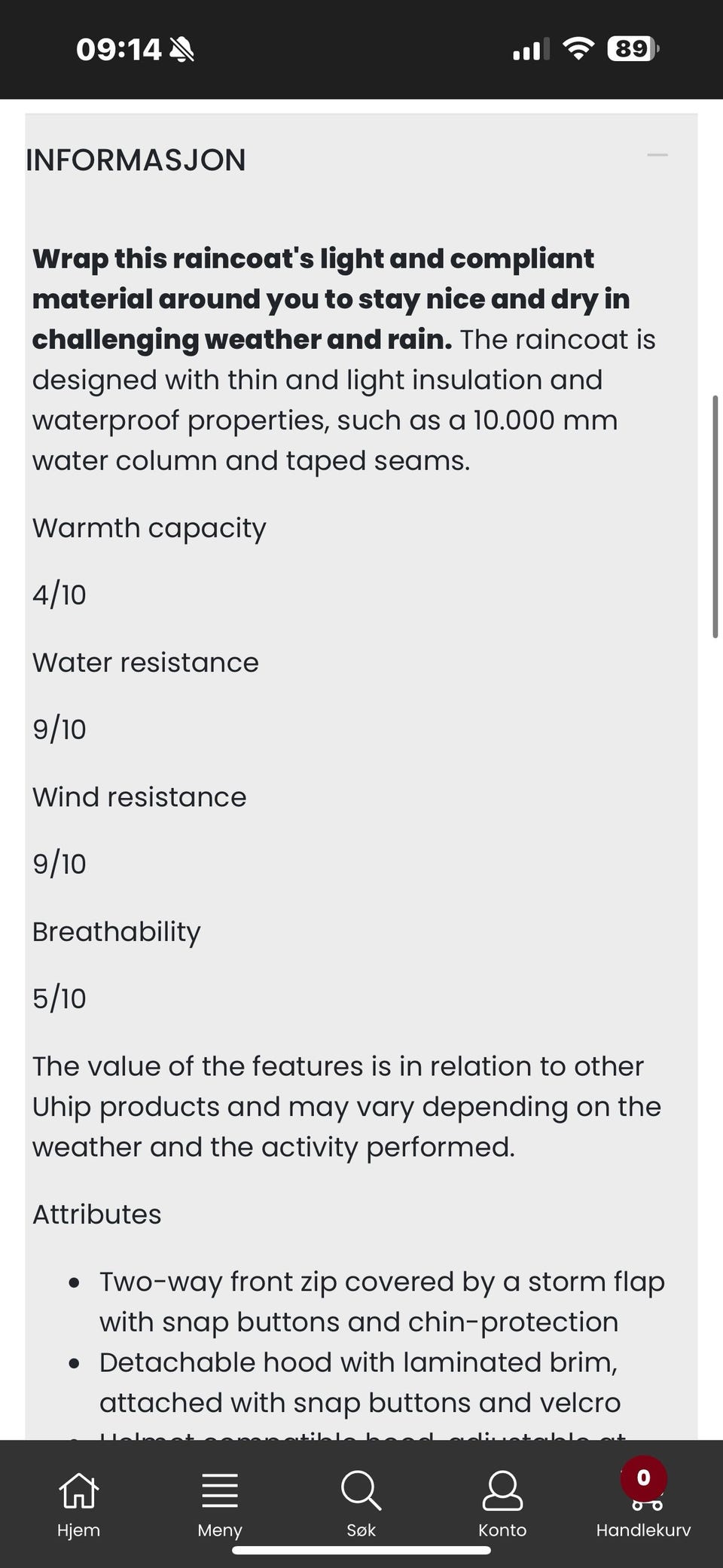723x1568 pixels.
Task: Tap the Hjem home icon
Action: (78, 1502)
